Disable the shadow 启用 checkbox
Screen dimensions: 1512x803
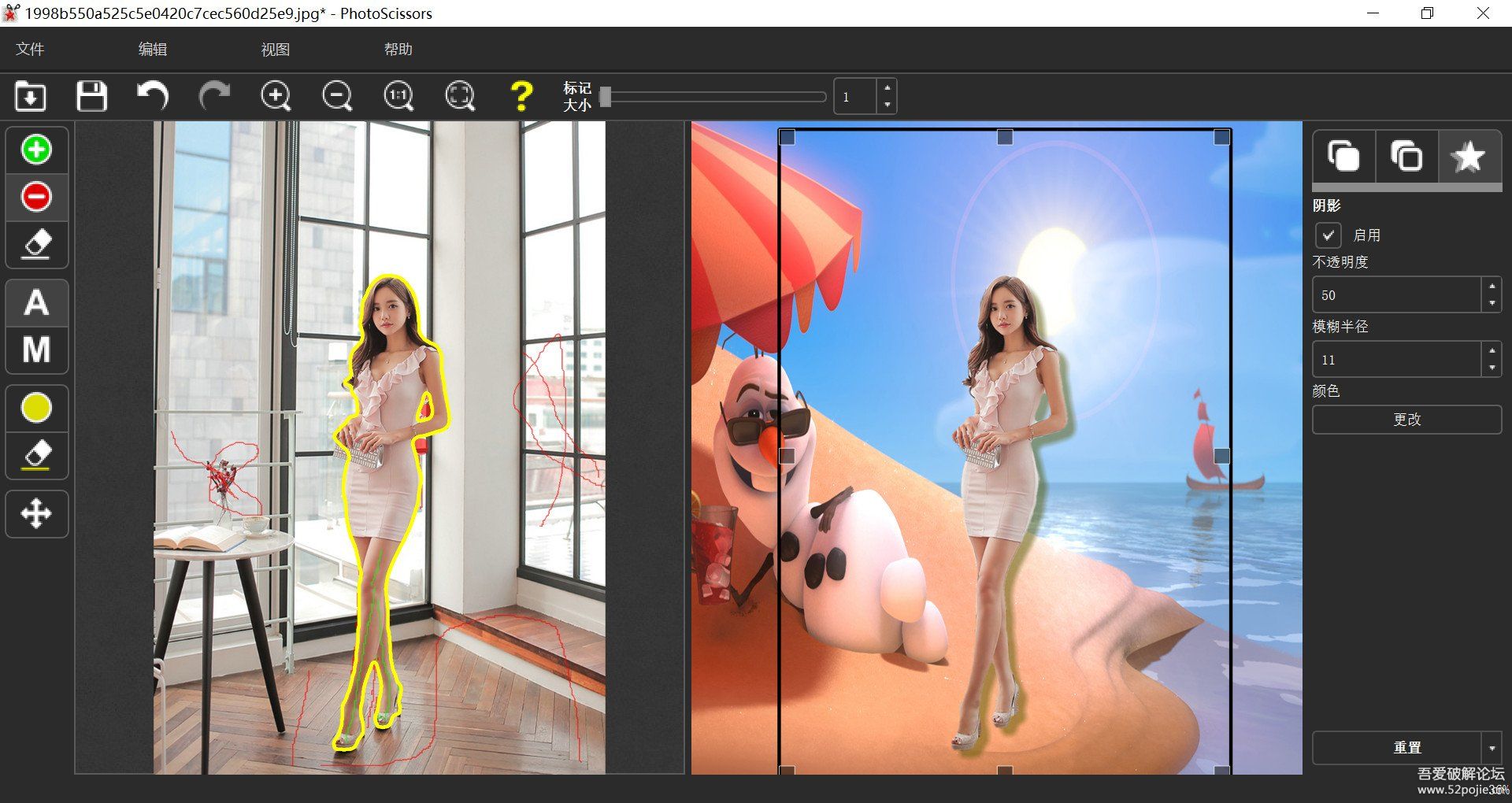pyautogui.click(x=1329, y=235)
